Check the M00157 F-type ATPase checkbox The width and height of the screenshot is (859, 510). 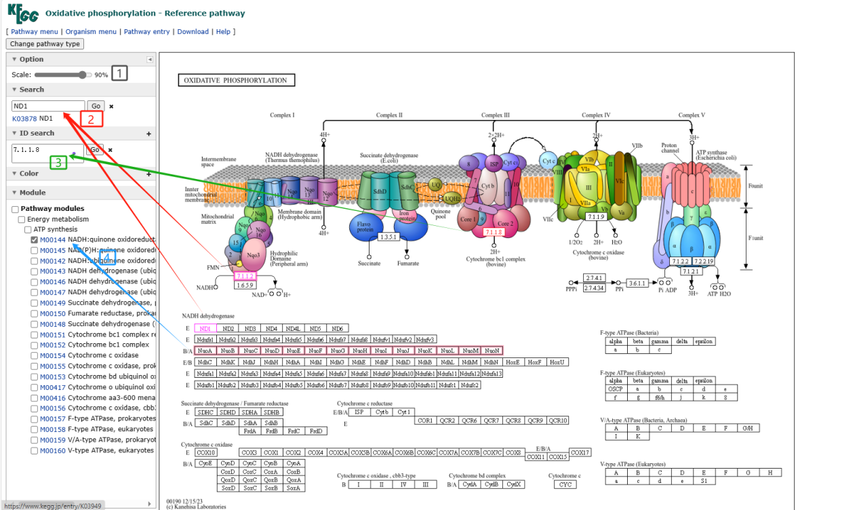35,419
